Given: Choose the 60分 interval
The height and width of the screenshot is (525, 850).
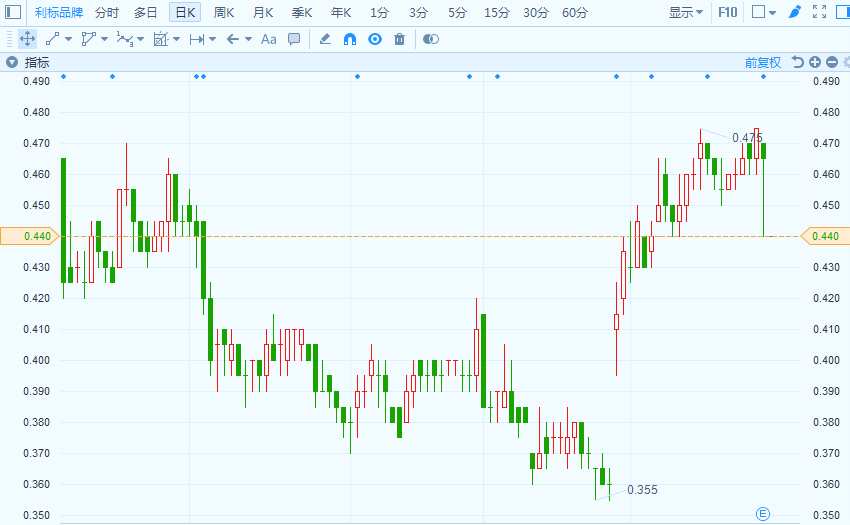Looking at the screenshot, I should click(575, 12).
